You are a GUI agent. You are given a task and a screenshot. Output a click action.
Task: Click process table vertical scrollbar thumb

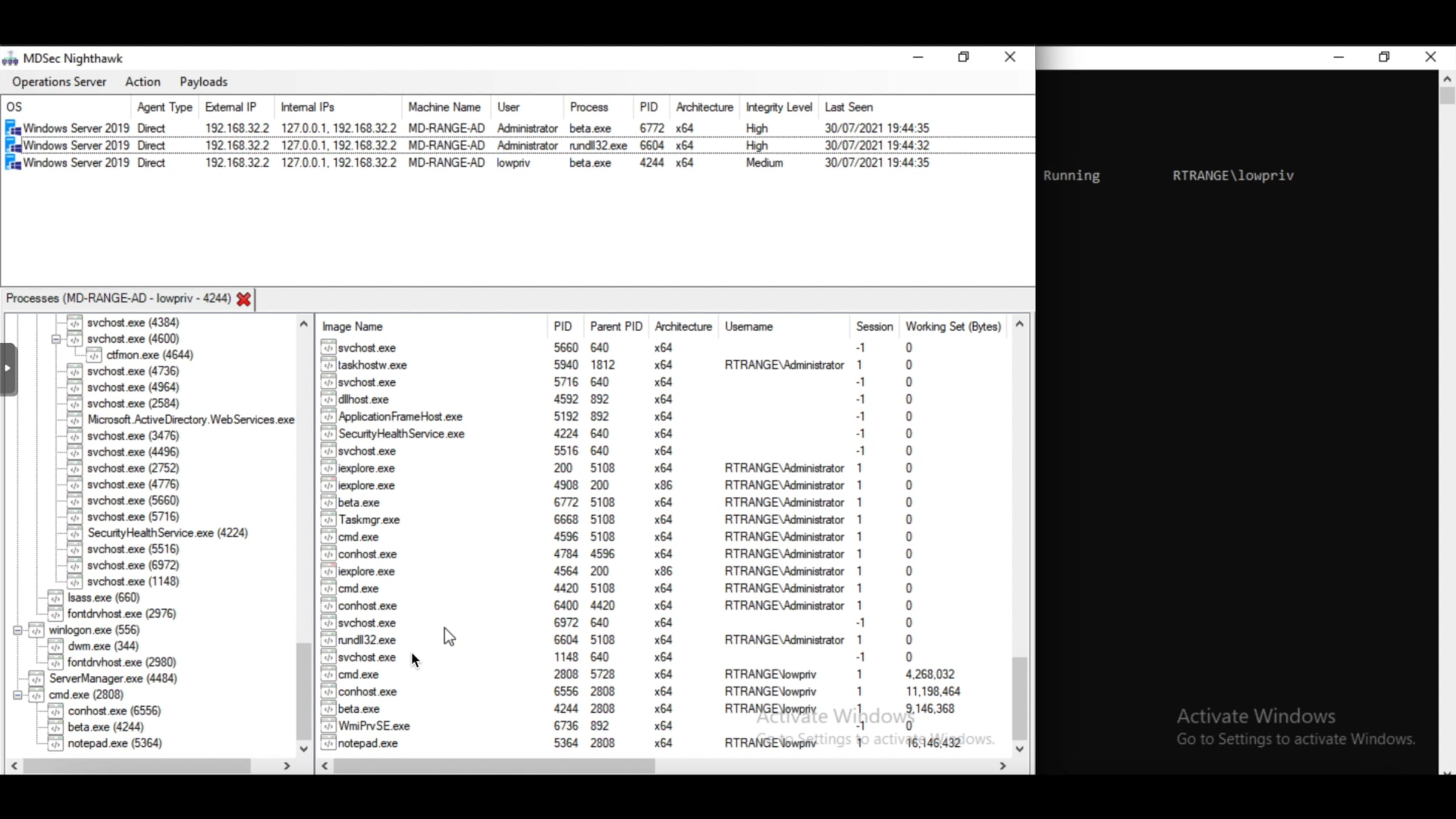(x=1019, y=699)
